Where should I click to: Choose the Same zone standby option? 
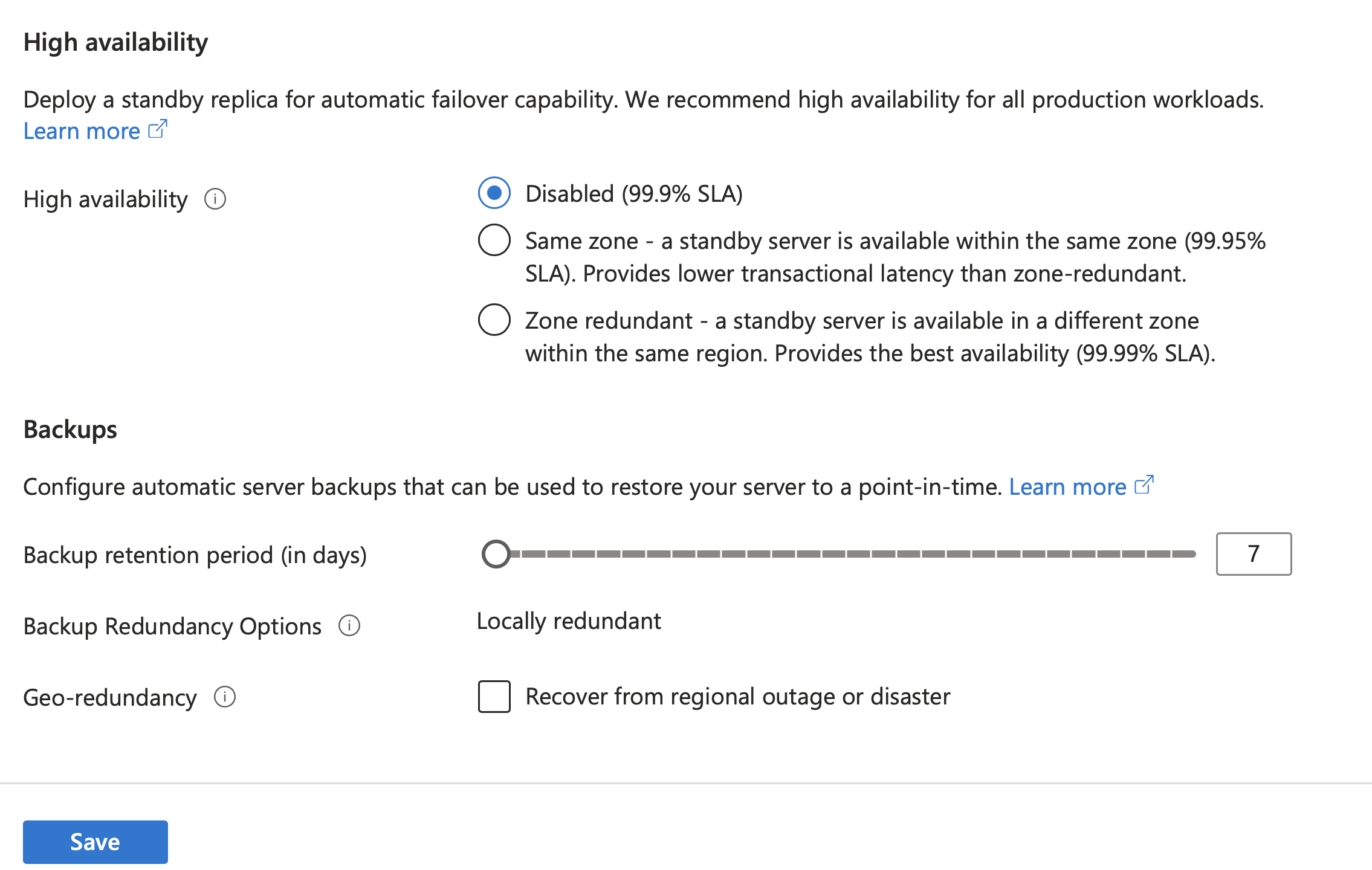pos(494,240)
